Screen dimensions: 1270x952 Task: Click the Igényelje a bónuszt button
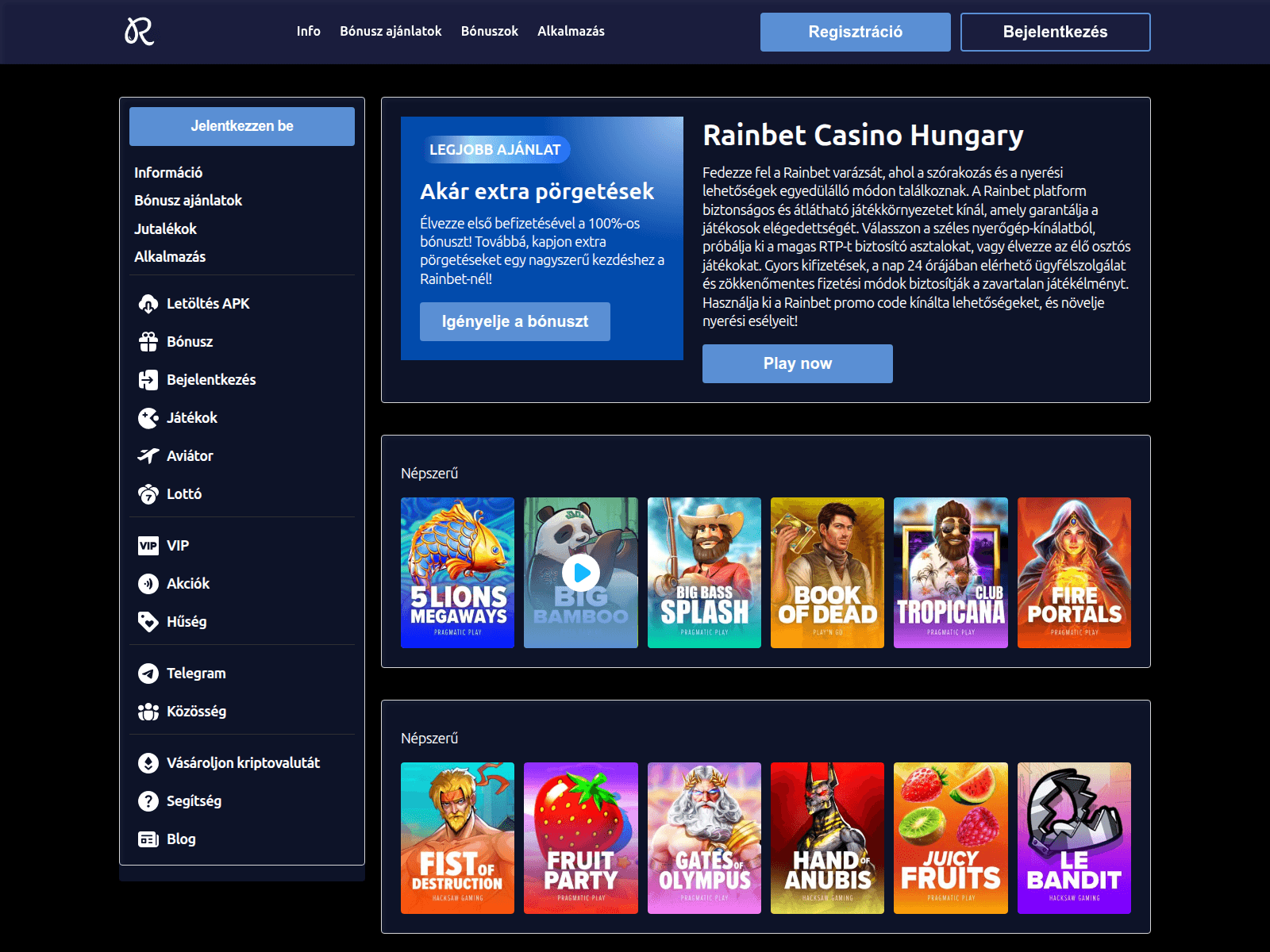(x=515, y=321)
